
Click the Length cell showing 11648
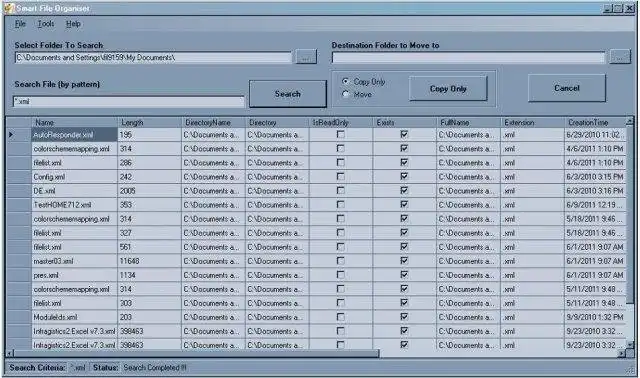coord(149,261)
